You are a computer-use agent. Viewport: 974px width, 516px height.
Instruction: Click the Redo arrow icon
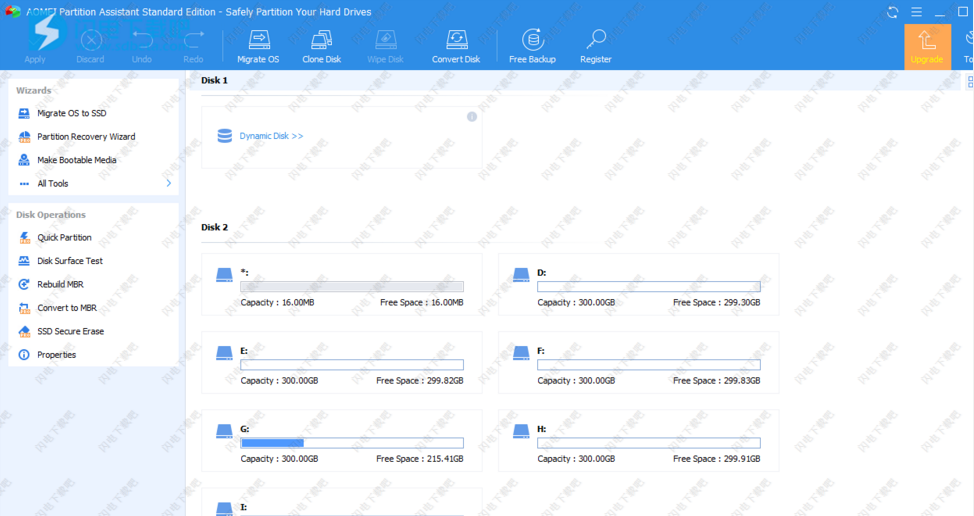click(193, 40)
